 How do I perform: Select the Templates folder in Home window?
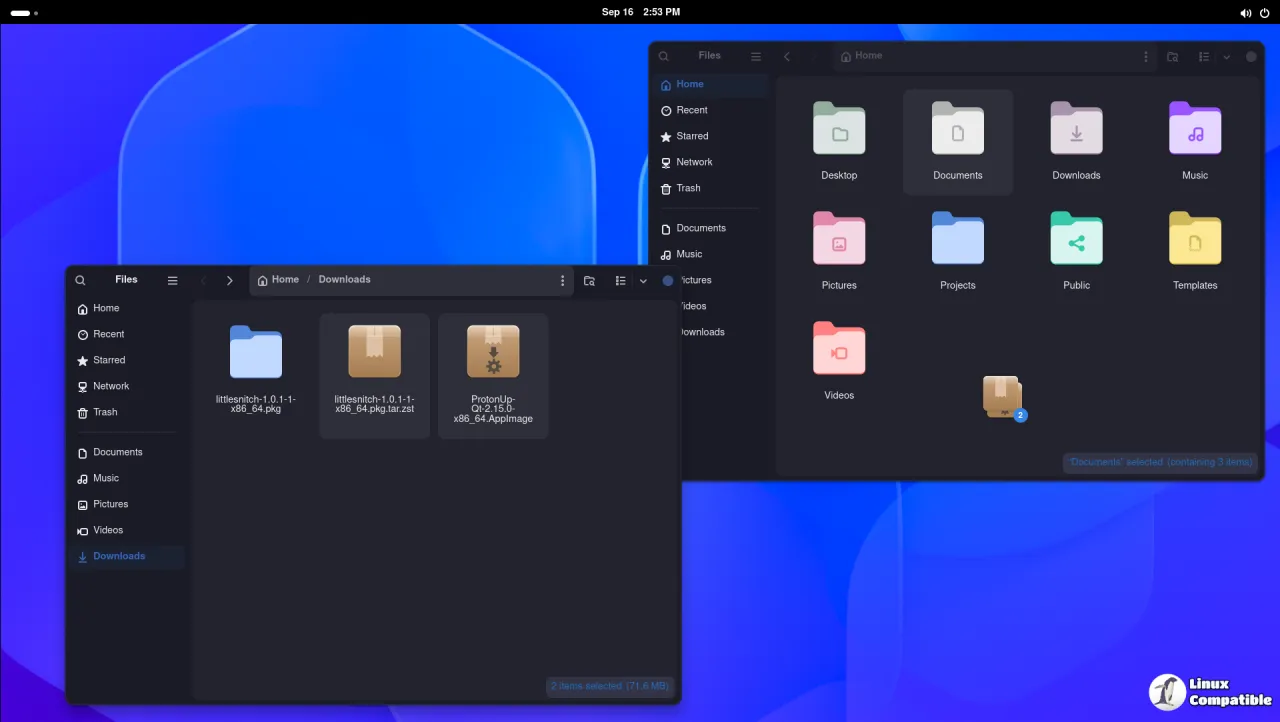click(1195, 251)
